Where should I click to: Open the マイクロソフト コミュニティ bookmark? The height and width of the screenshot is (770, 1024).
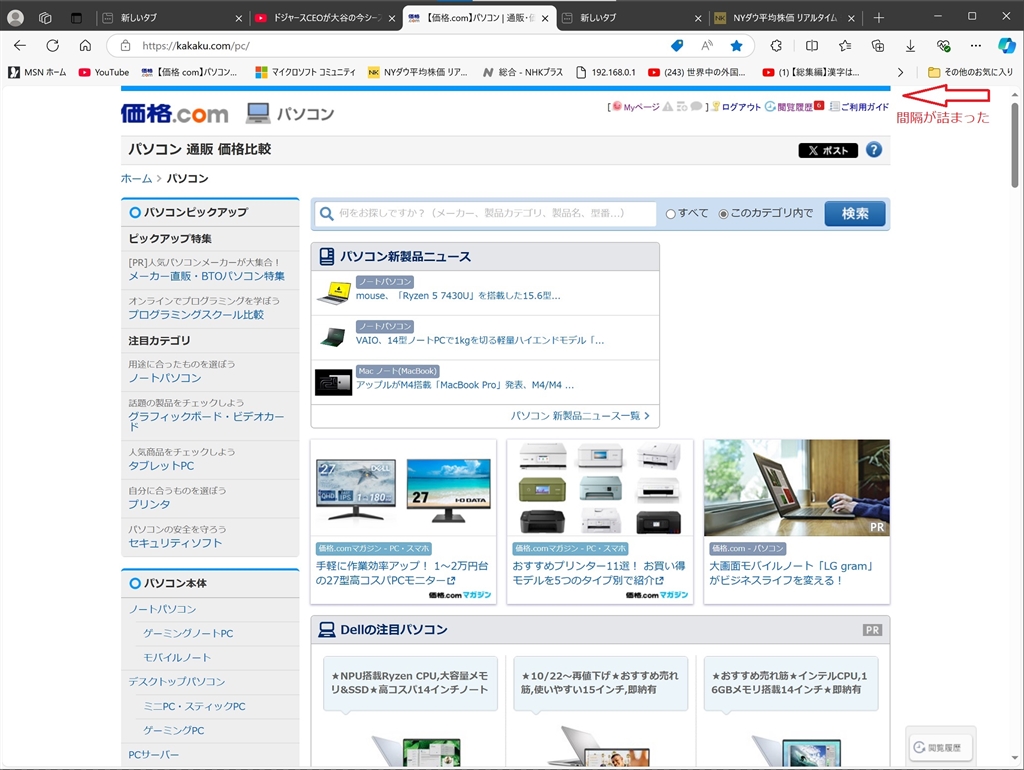tap(306, 72)
